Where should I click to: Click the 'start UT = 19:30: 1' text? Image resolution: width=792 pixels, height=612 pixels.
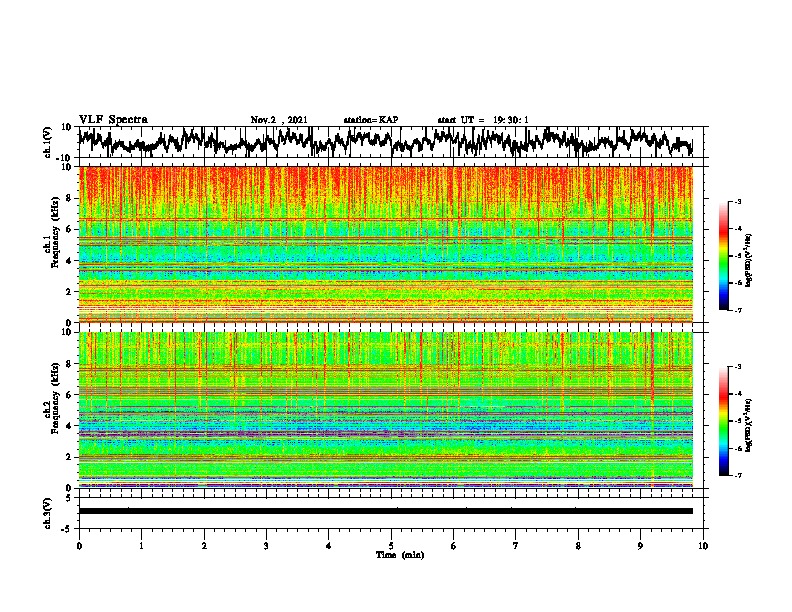pyautogui.click(x=483, y=120)
